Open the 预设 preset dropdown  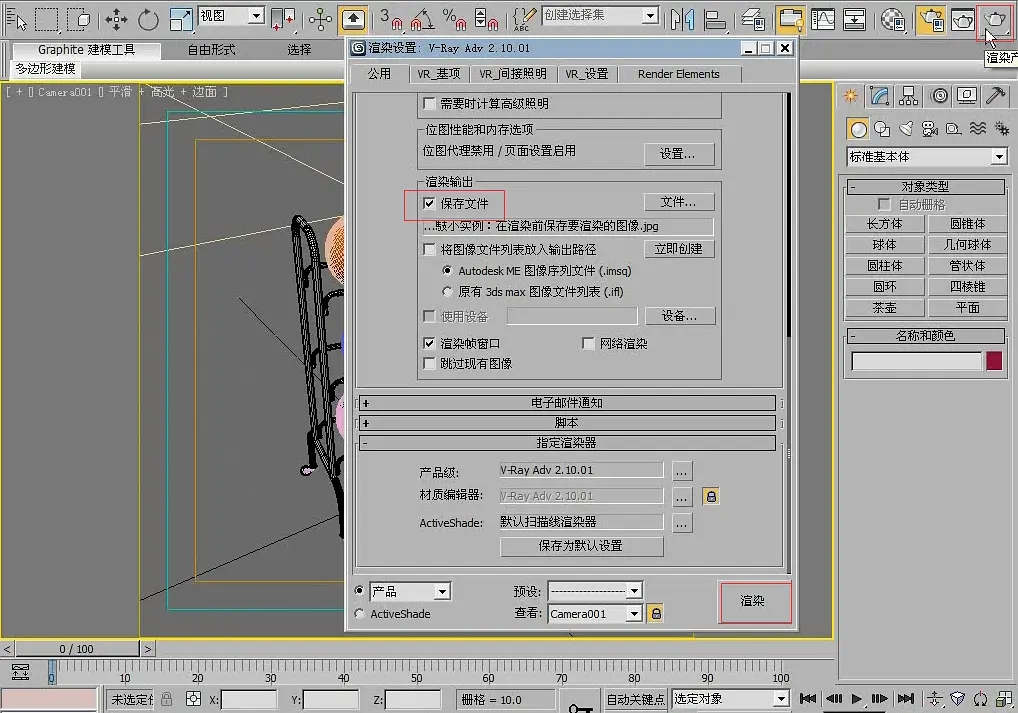pos(634,590)
